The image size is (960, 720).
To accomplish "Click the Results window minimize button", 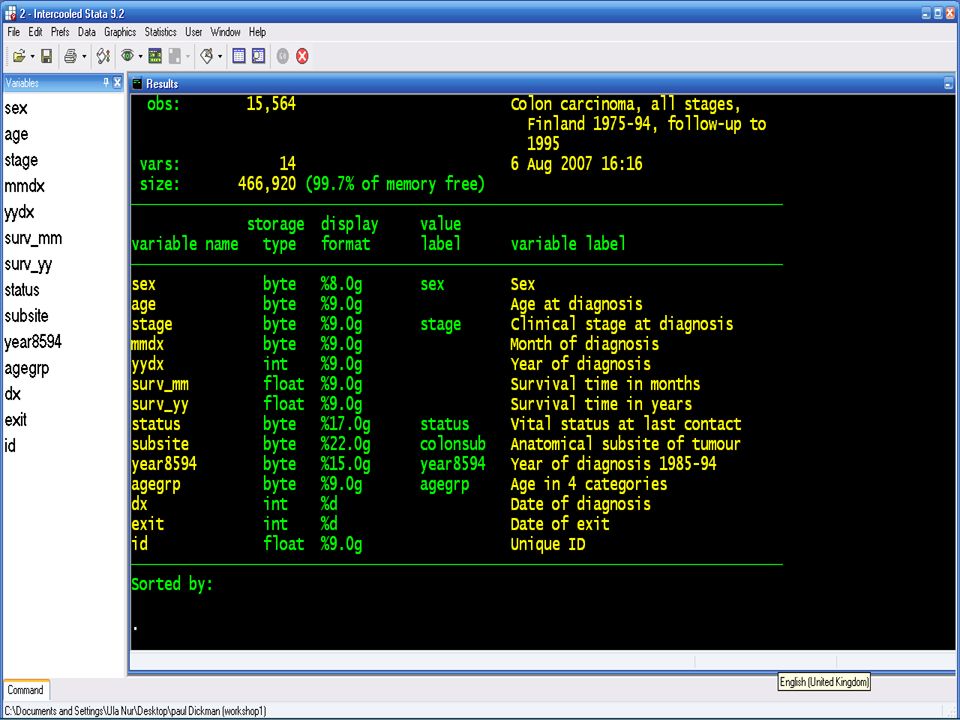I will (948, 84).
